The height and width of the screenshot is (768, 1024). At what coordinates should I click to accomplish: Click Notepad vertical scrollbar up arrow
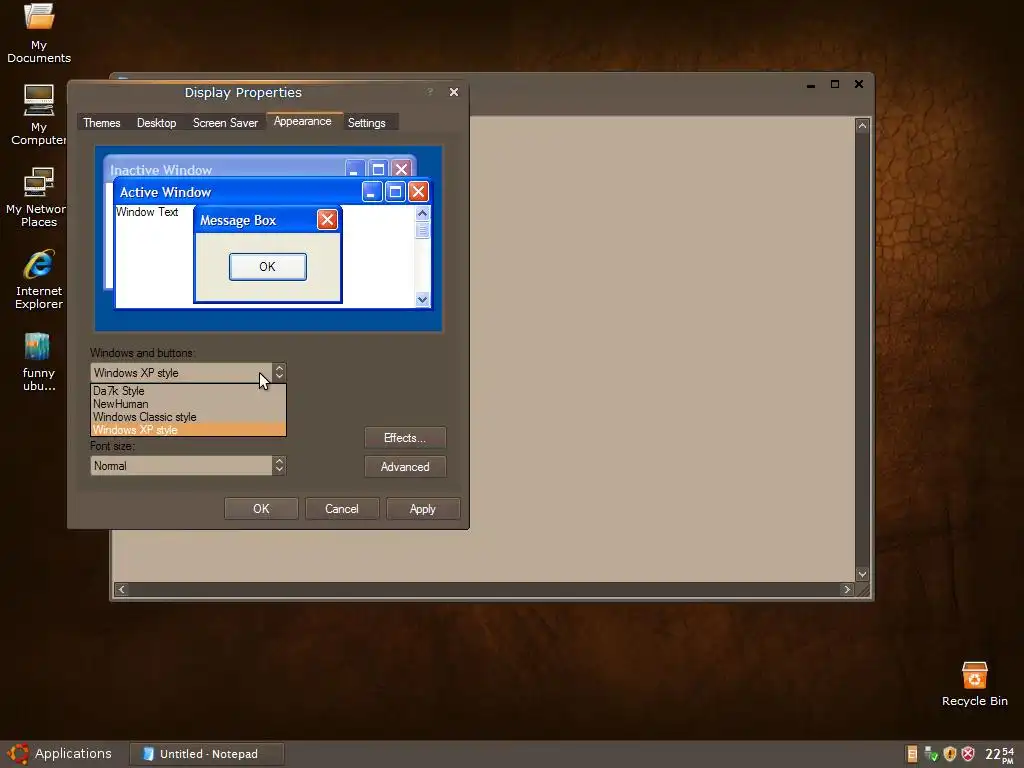click(862, 125)
